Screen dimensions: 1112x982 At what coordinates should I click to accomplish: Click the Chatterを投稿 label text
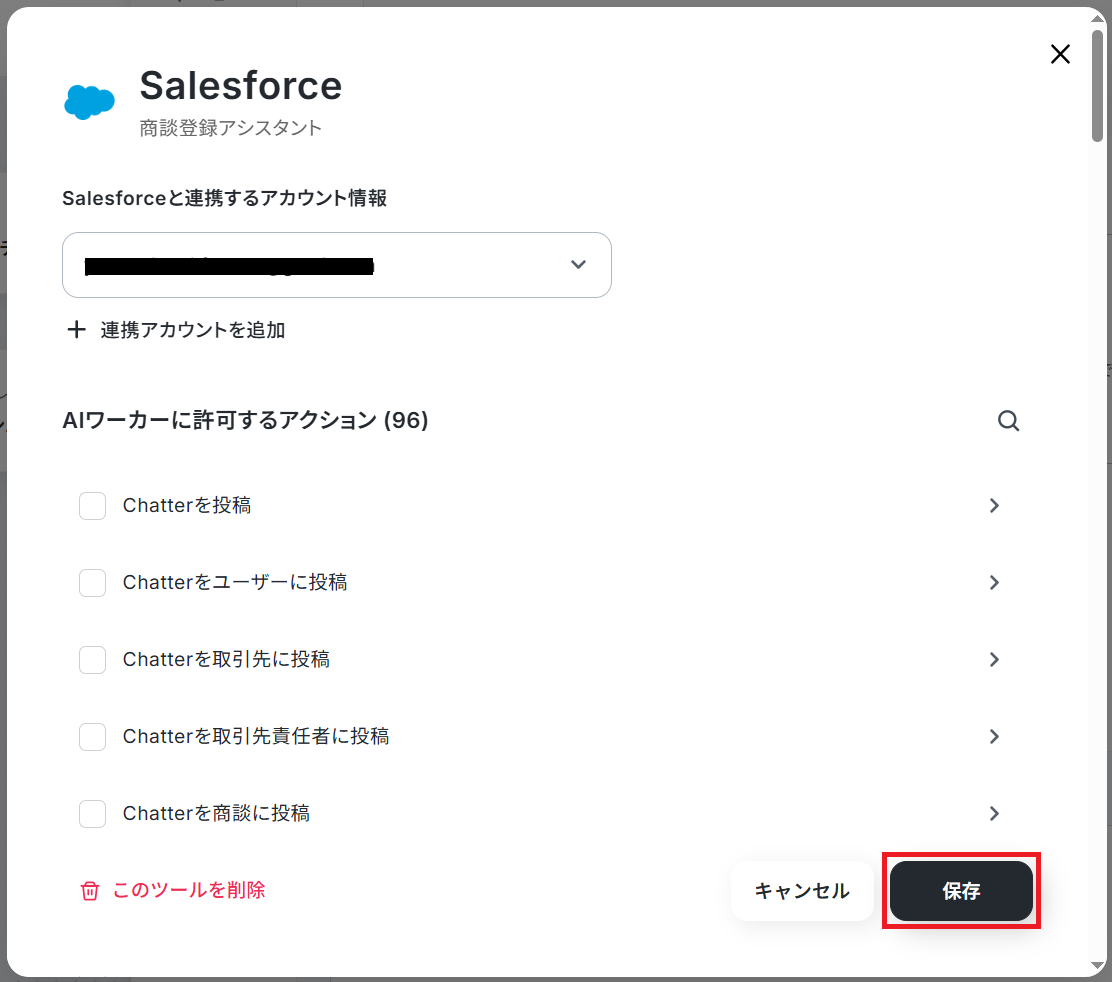(187, 506)
